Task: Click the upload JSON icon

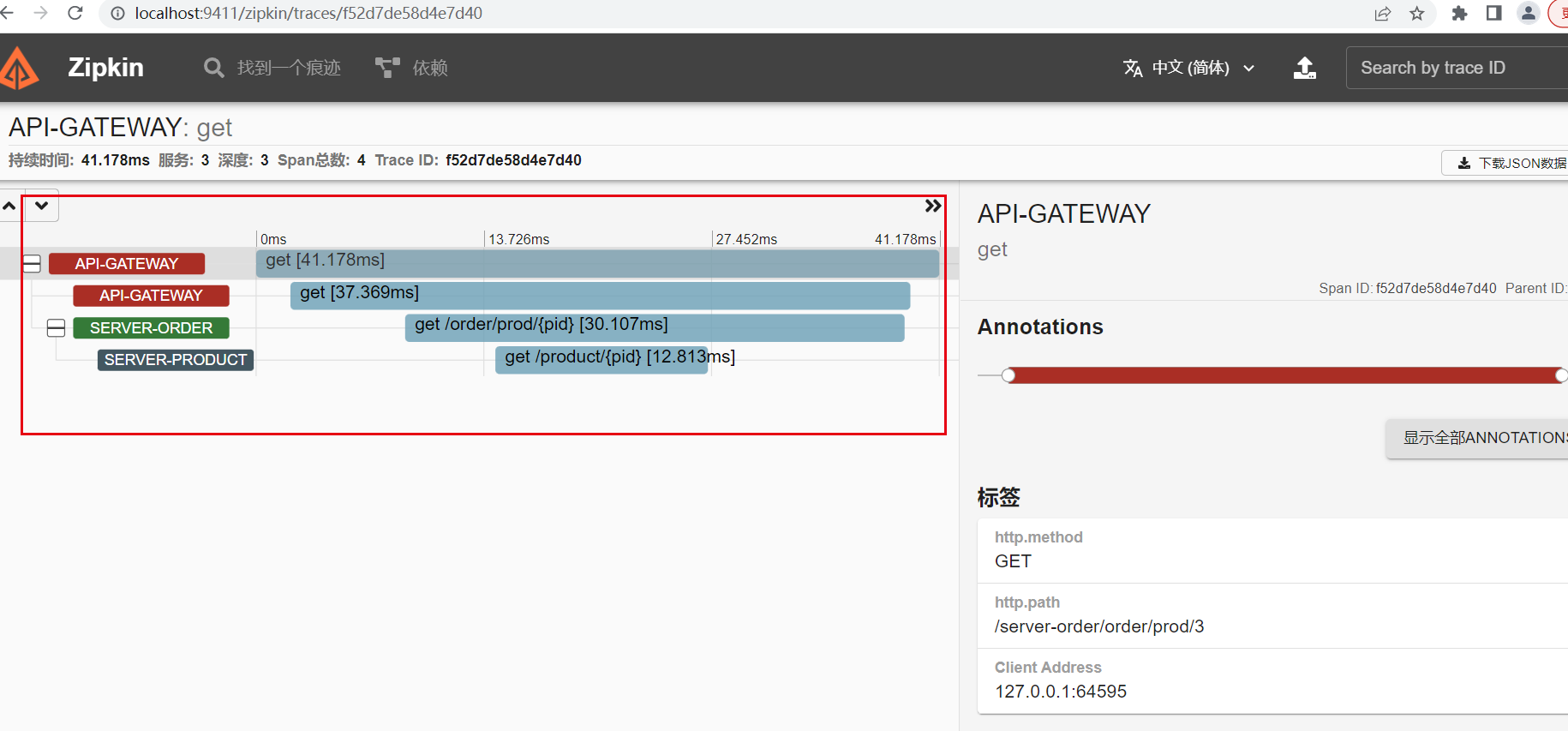Action: pos(1304,68)
